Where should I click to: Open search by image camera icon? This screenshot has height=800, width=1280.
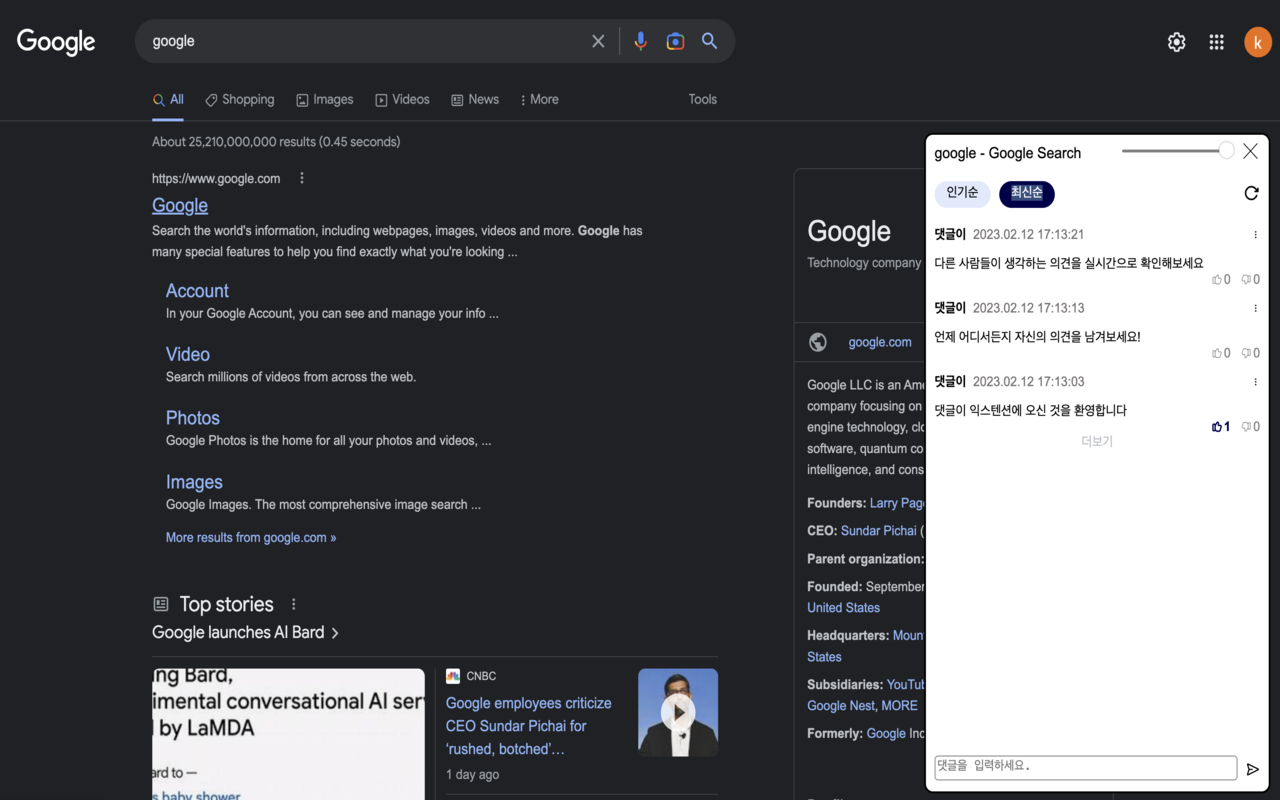coord(676,41)
